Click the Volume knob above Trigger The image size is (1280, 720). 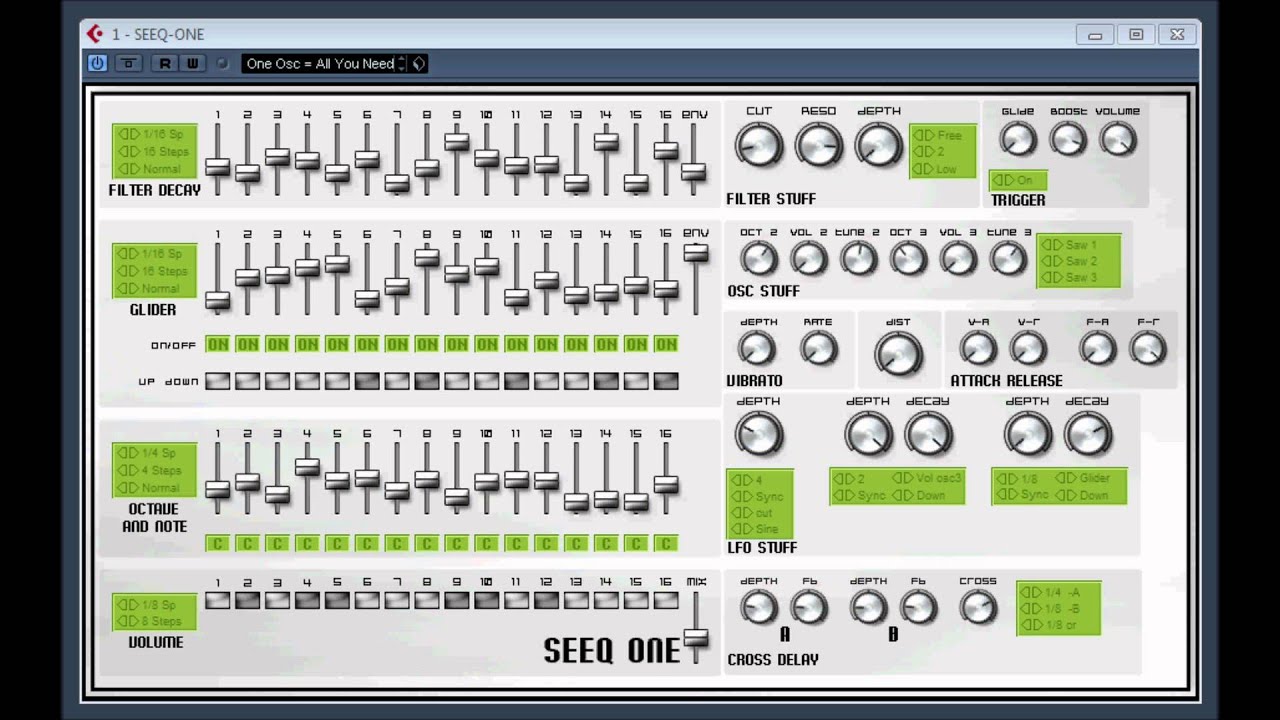point(1118,138)
